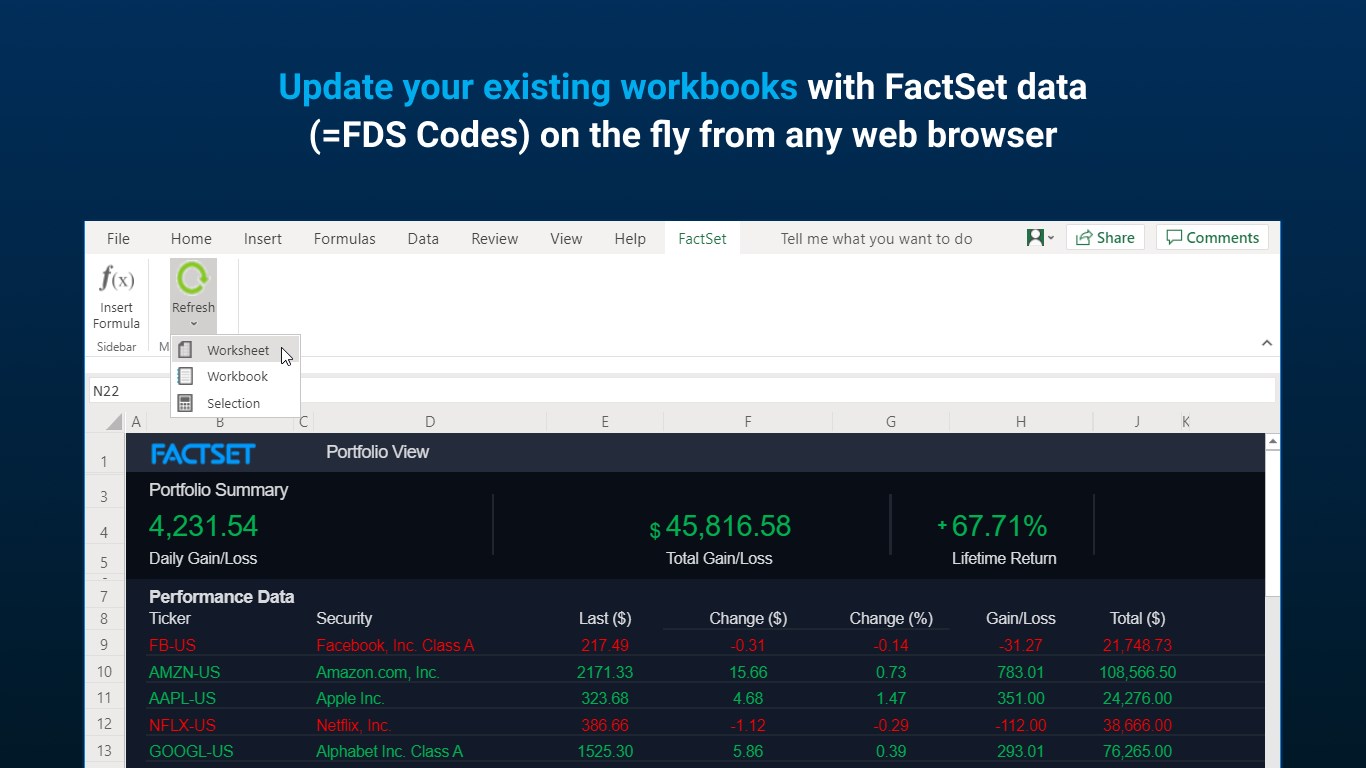The image size is (1366, 768).
Task: Switch to the Home ribbon tab
Action: tap(191, 238)
